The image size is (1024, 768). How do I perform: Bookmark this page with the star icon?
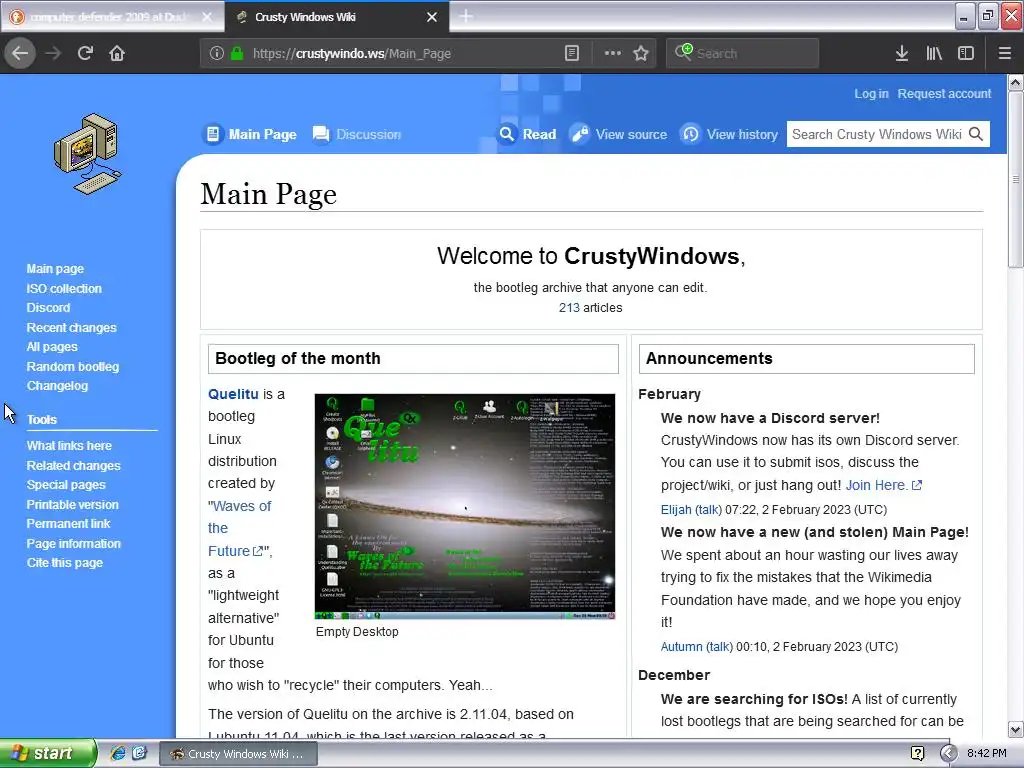[641, 54]
